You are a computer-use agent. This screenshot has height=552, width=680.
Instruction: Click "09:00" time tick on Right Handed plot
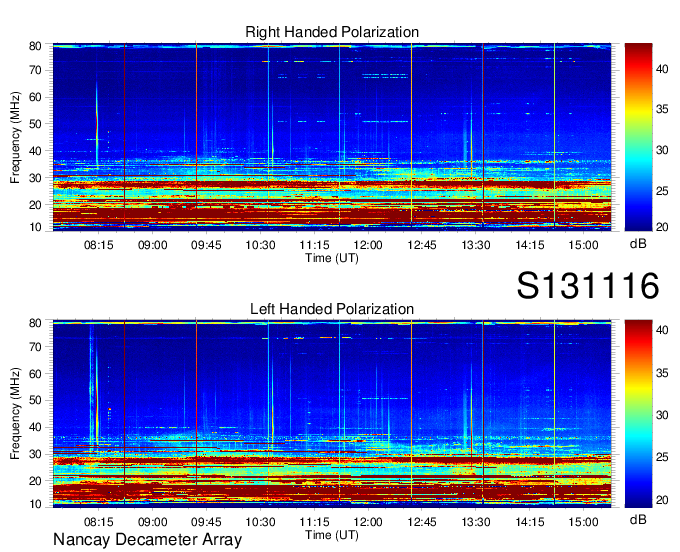coord(153,245)
